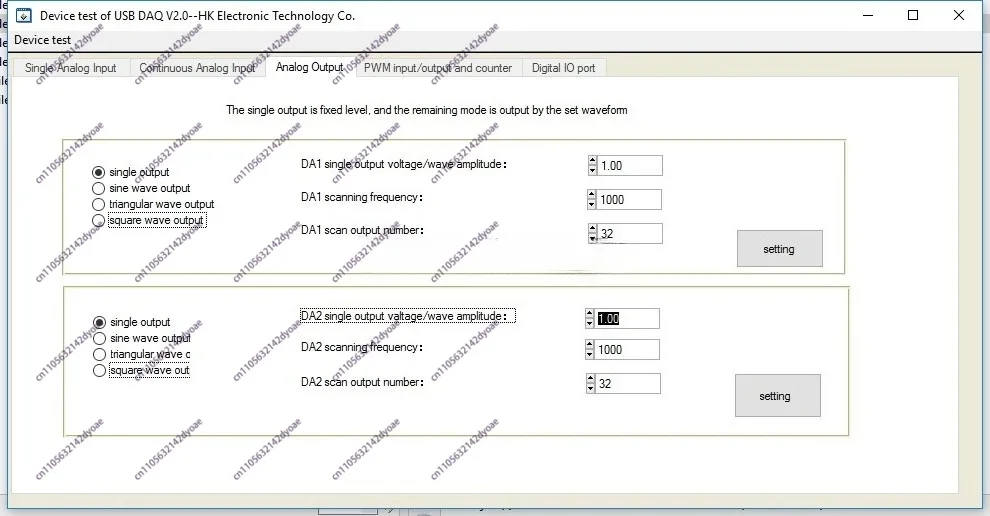Click DA2 single output voltage label
The width and height of the screenshot is (990, 516).
(x=407, y=316)
